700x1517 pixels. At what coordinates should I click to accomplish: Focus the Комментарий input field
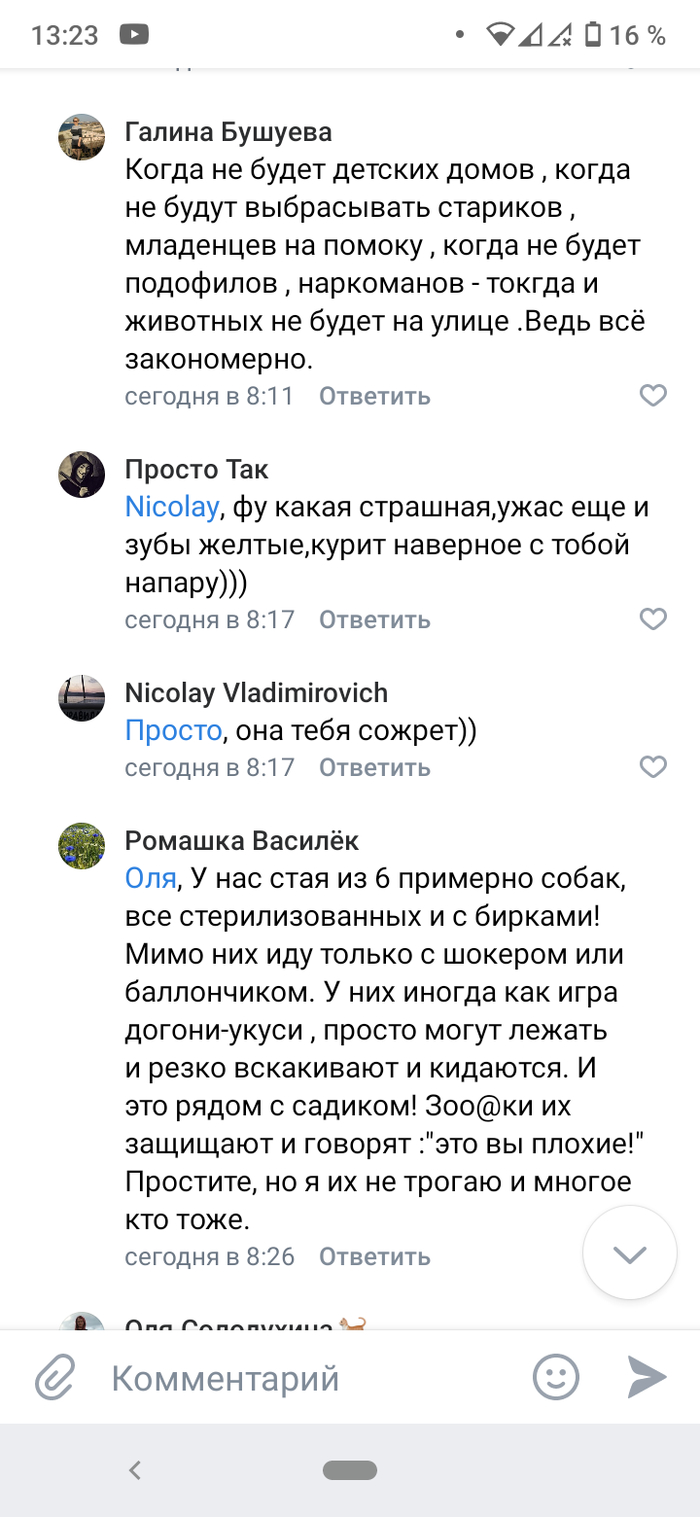coord(300,1379)
